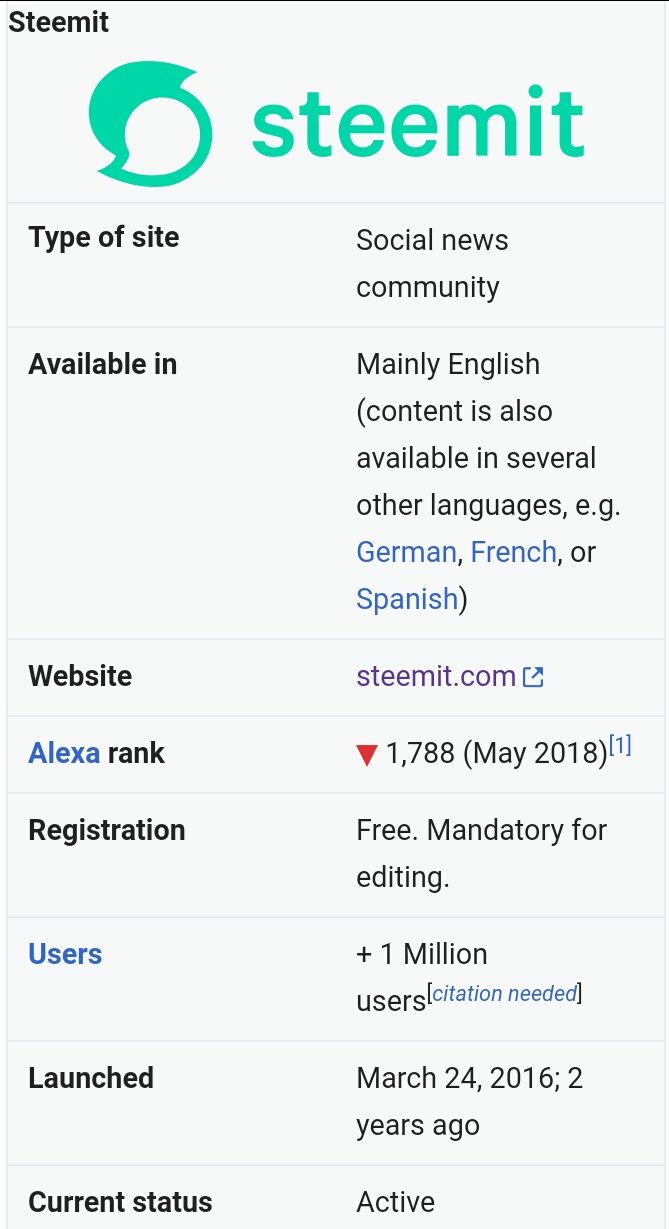Click the red down-triangle Alexa rank indicator
The width and height of the screenshot is (669, 1229).
coord(367,755)
